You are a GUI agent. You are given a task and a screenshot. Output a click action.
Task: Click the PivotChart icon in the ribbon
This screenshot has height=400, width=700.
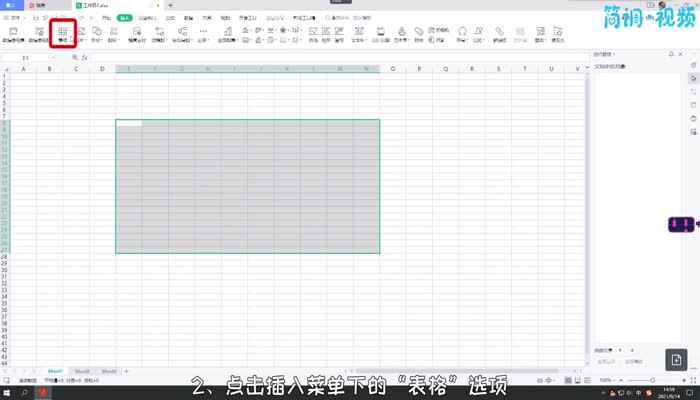[38, 34]
